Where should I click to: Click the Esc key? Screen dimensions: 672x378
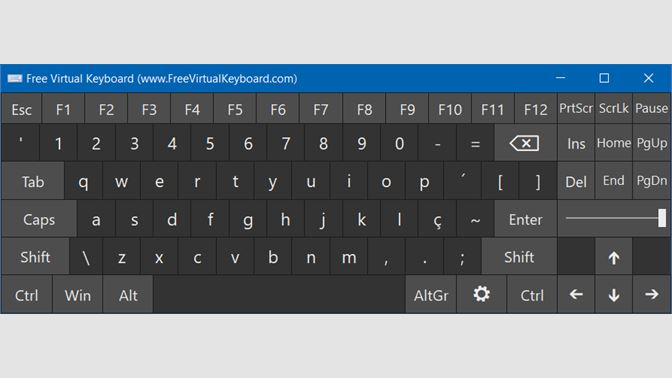pos(21,109)
